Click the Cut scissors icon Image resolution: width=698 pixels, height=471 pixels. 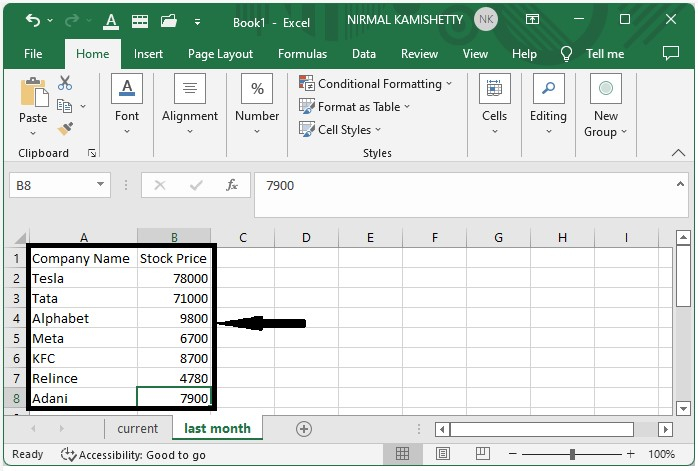(x=65, y=83)
